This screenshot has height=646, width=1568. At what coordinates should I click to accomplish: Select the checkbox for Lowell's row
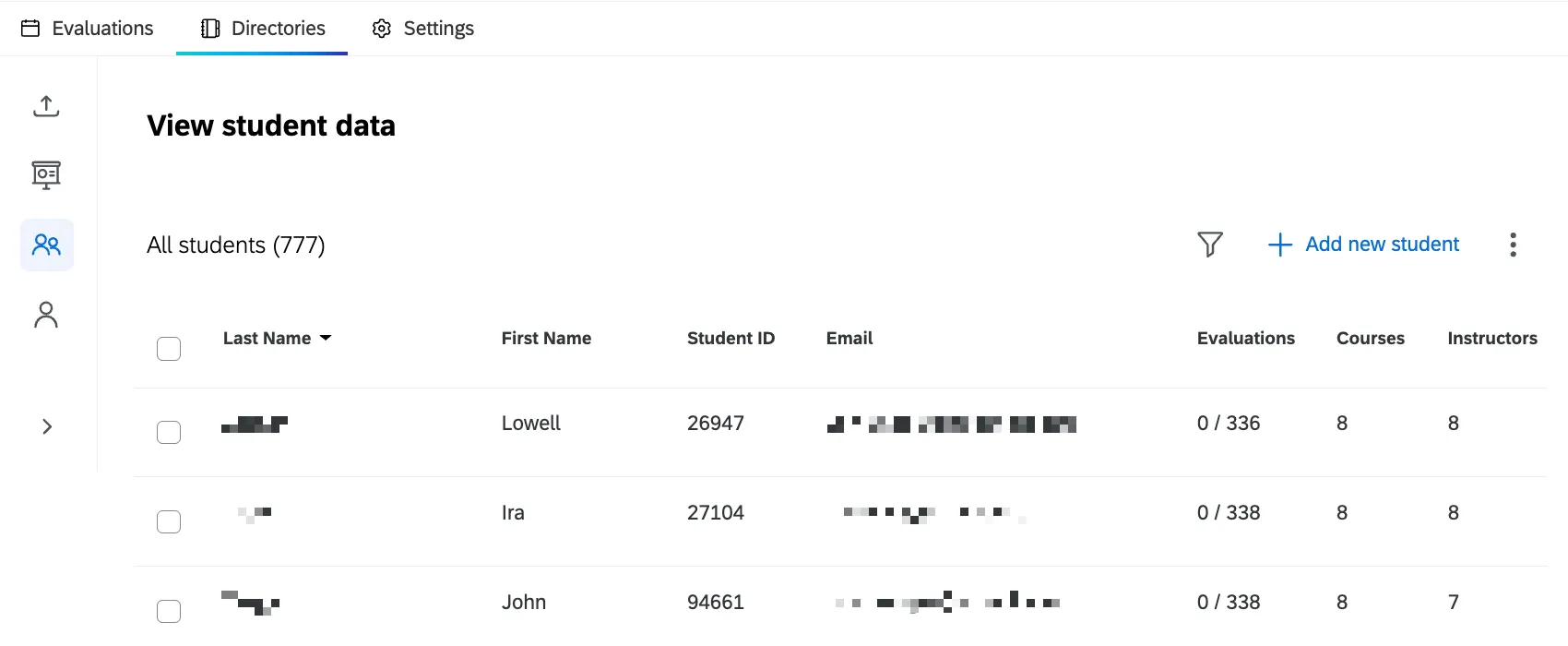169,431
